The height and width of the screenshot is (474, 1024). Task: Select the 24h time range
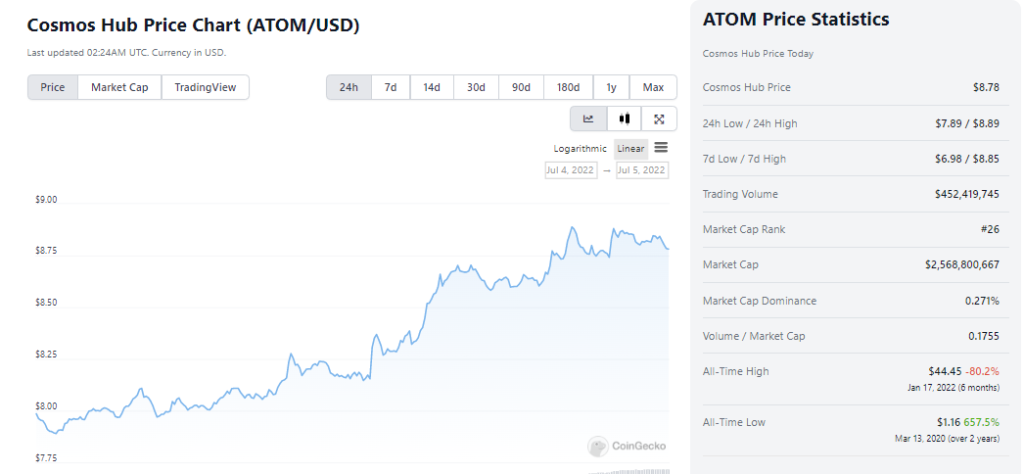click(349, 87)
